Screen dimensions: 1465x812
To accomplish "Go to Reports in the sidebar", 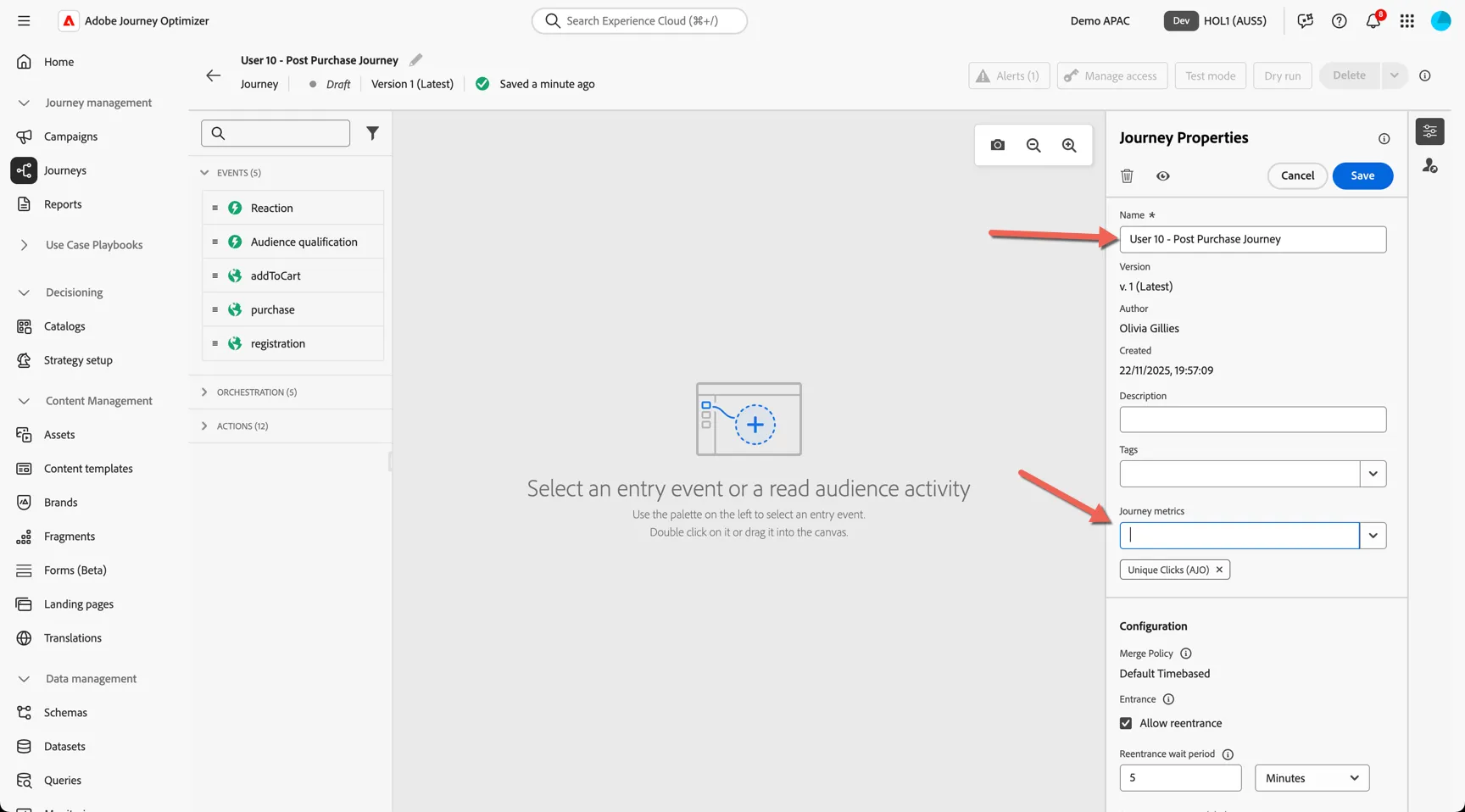I will (x=63, y=204).
